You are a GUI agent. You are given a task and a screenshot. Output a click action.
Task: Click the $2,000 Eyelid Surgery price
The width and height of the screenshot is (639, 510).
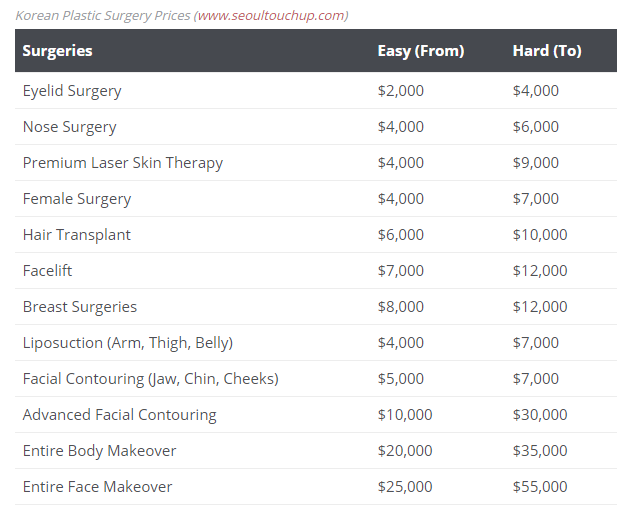pyautogui.click(x=401, y=91)
